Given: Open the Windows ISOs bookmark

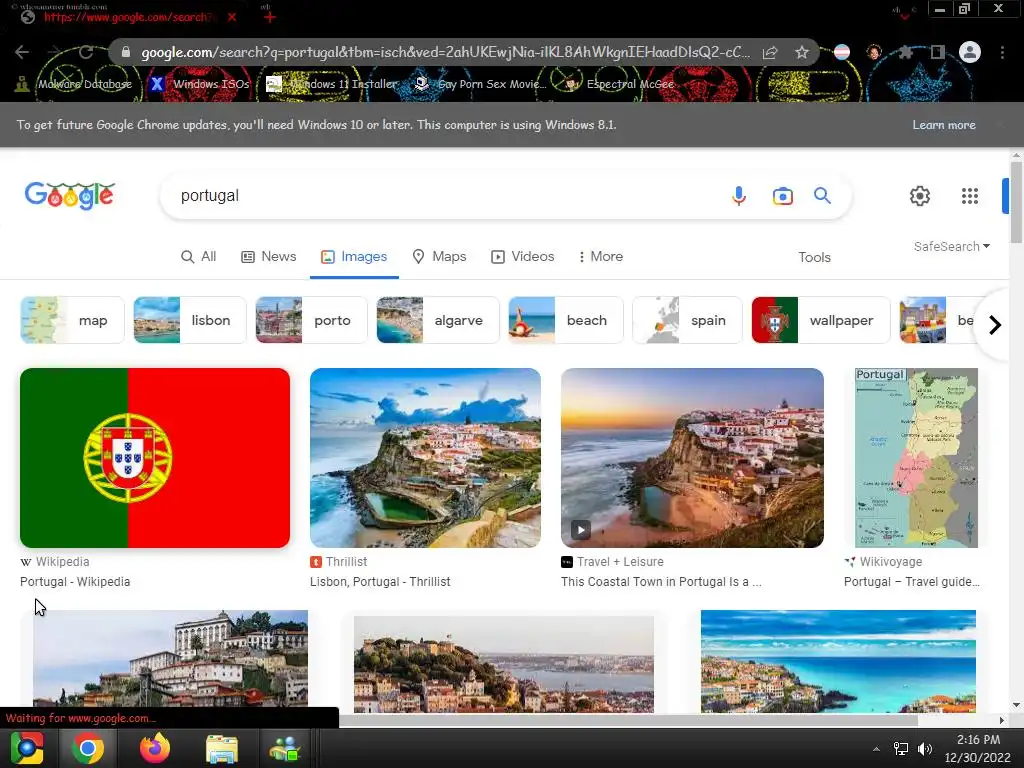Looking at the screenshot, I should (200, 84).
